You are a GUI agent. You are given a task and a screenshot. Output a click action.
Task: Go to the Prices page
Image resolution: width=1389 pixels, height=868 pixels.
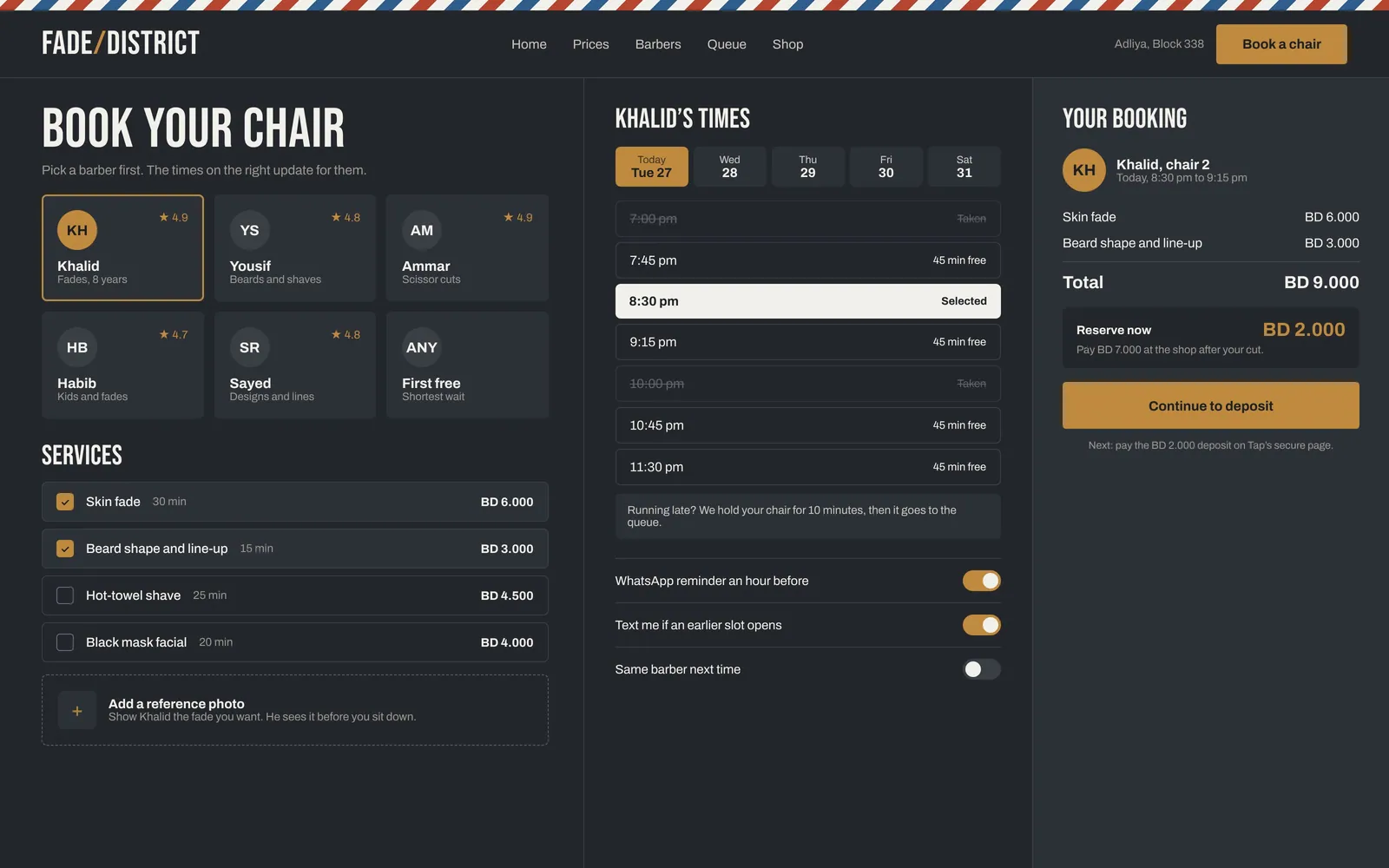[x=590, y=44]
